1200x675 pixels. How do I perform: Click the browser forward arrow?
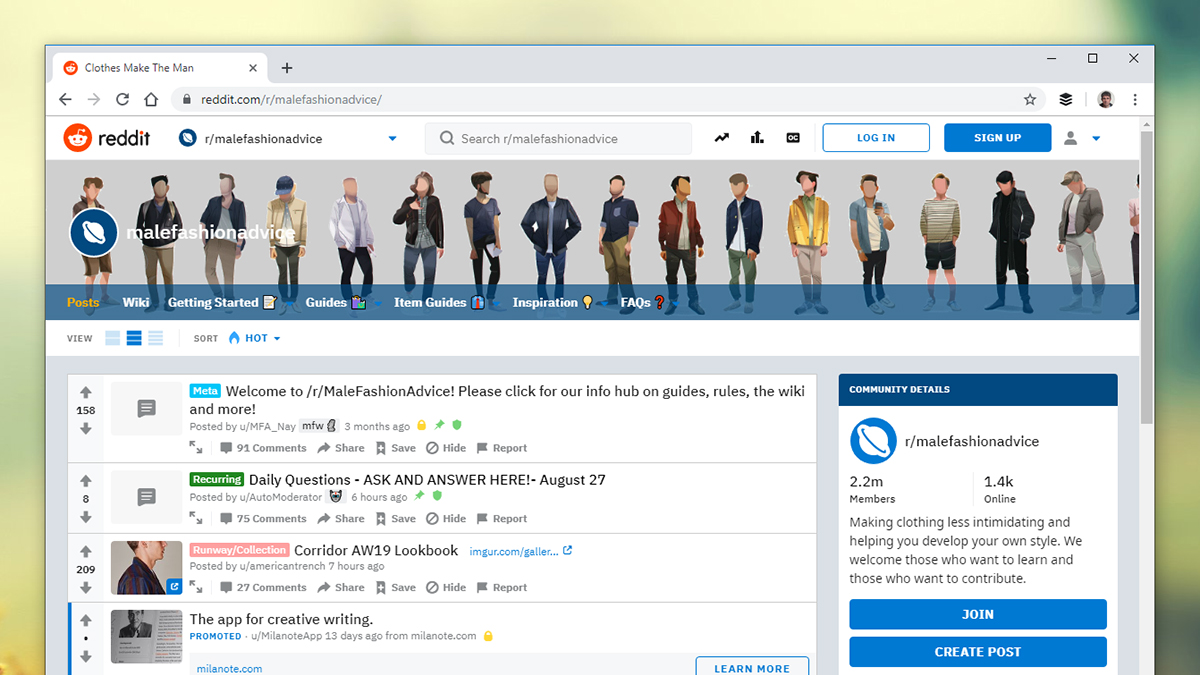(94, 99)
